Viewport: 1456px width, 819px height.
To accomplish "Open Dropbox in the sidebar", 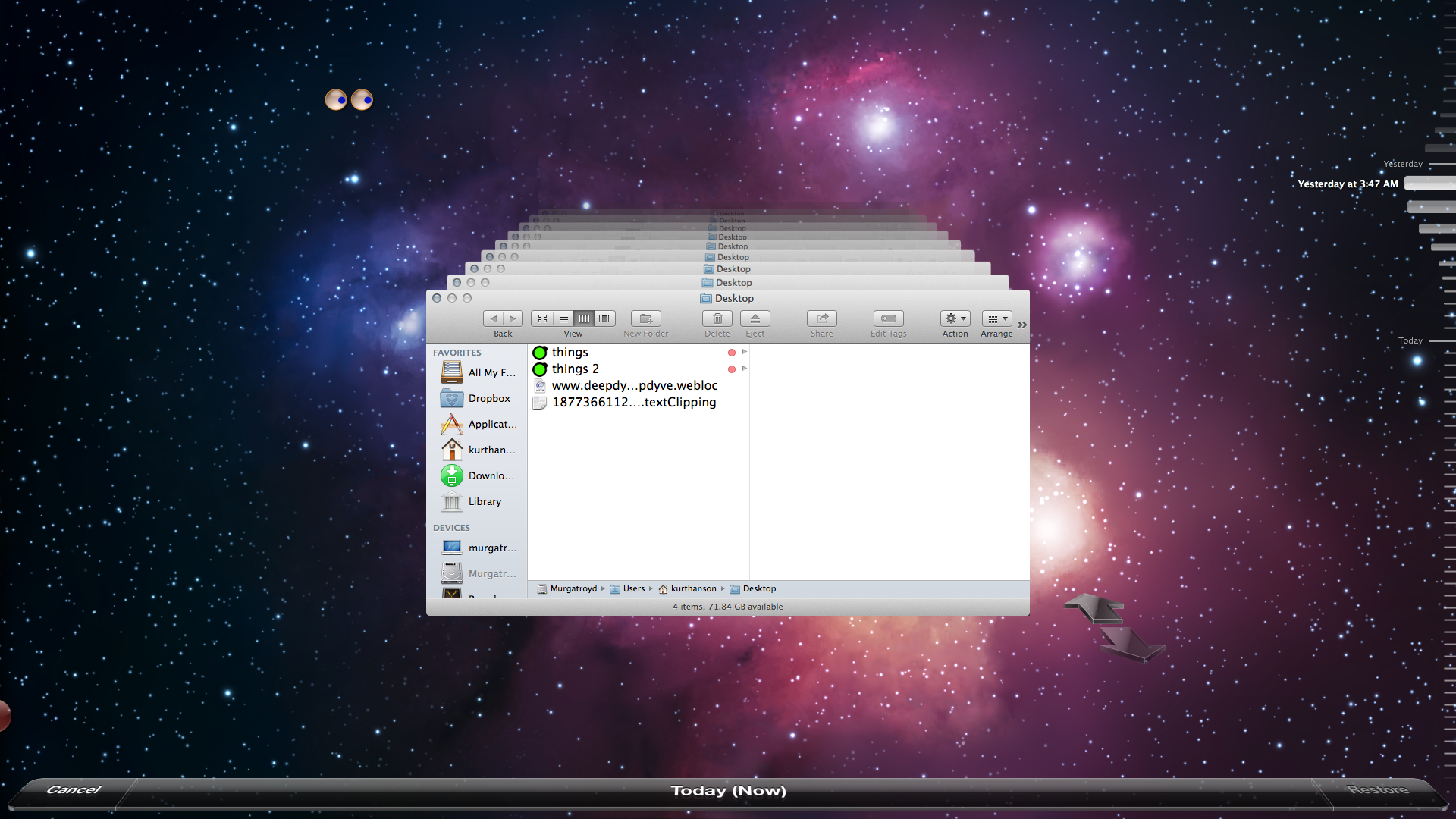I will click(x=488, y=398).
